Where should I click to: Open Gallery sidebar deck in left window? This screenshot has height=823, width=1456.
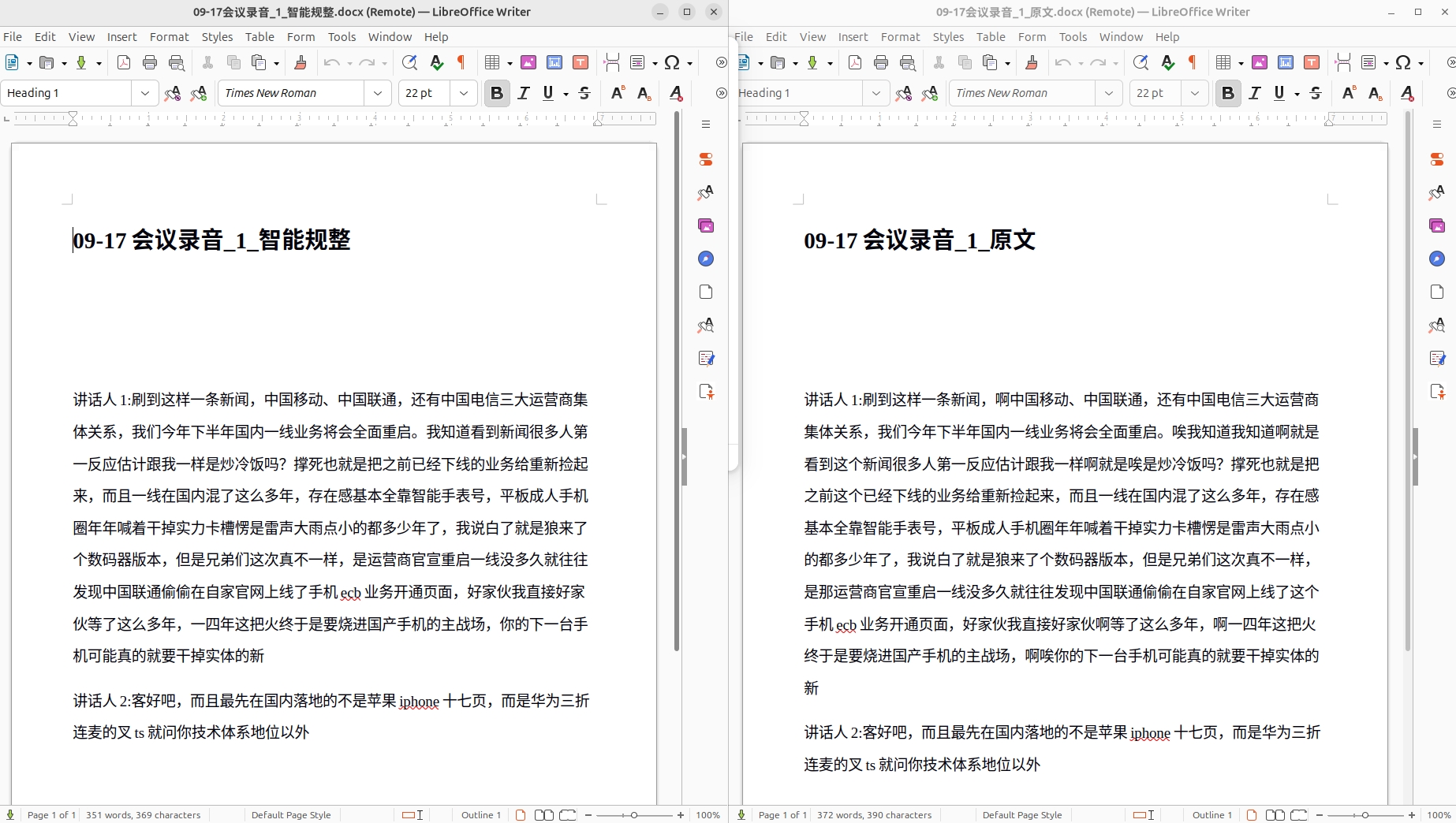[x=706, y=226]
